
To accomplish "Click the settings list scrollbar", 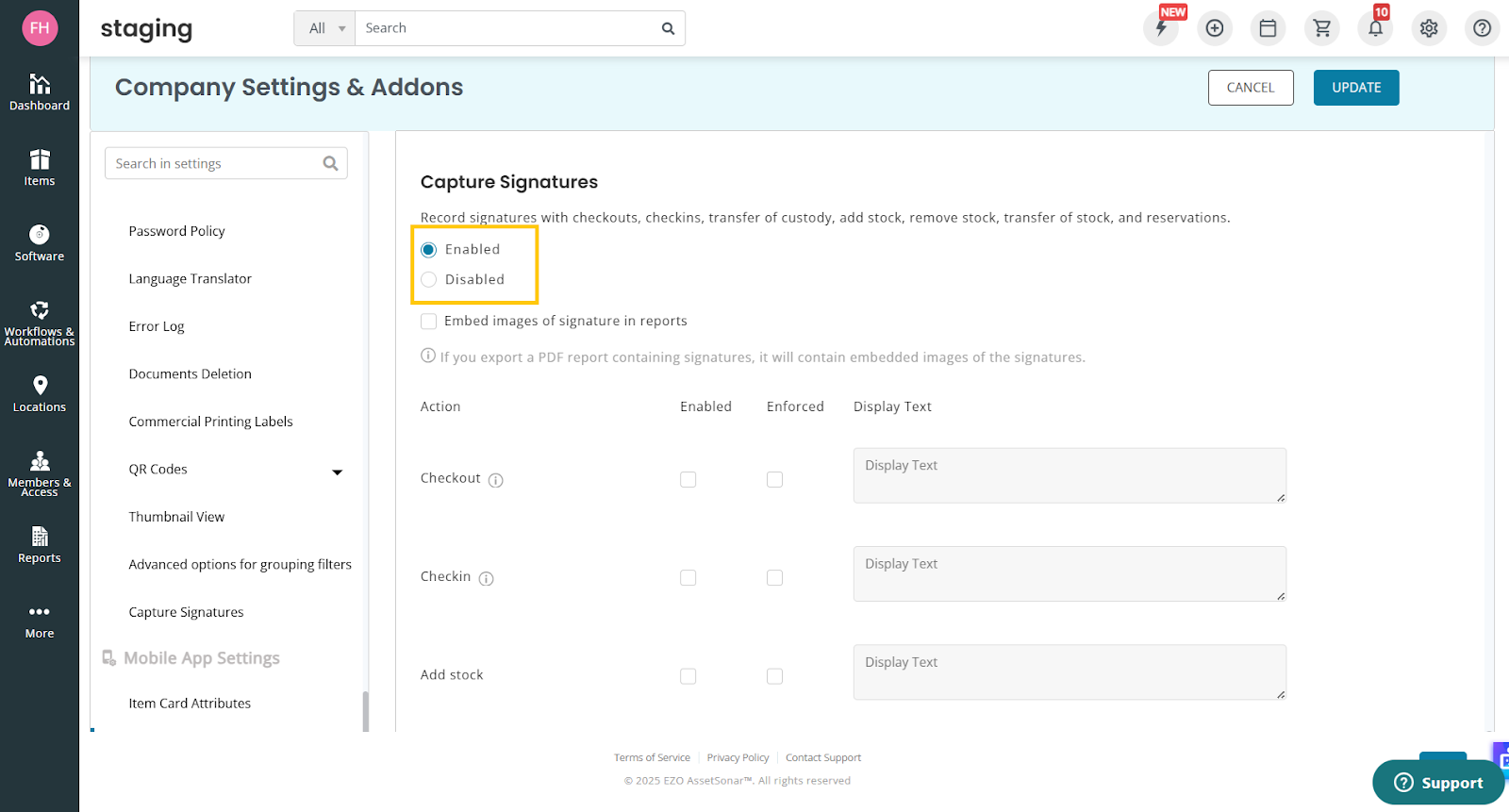I will tap(366, 712).
